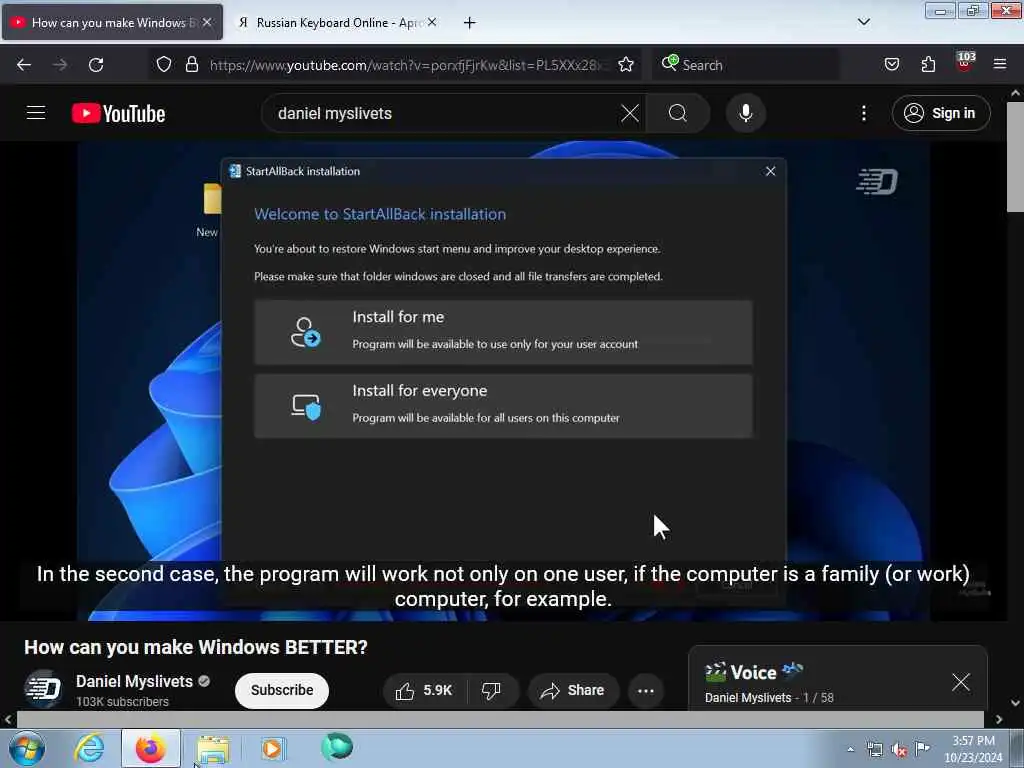Focus the Firefox Search box
The width and height of the screenshot is (1024, 768).
pos(746,65)
